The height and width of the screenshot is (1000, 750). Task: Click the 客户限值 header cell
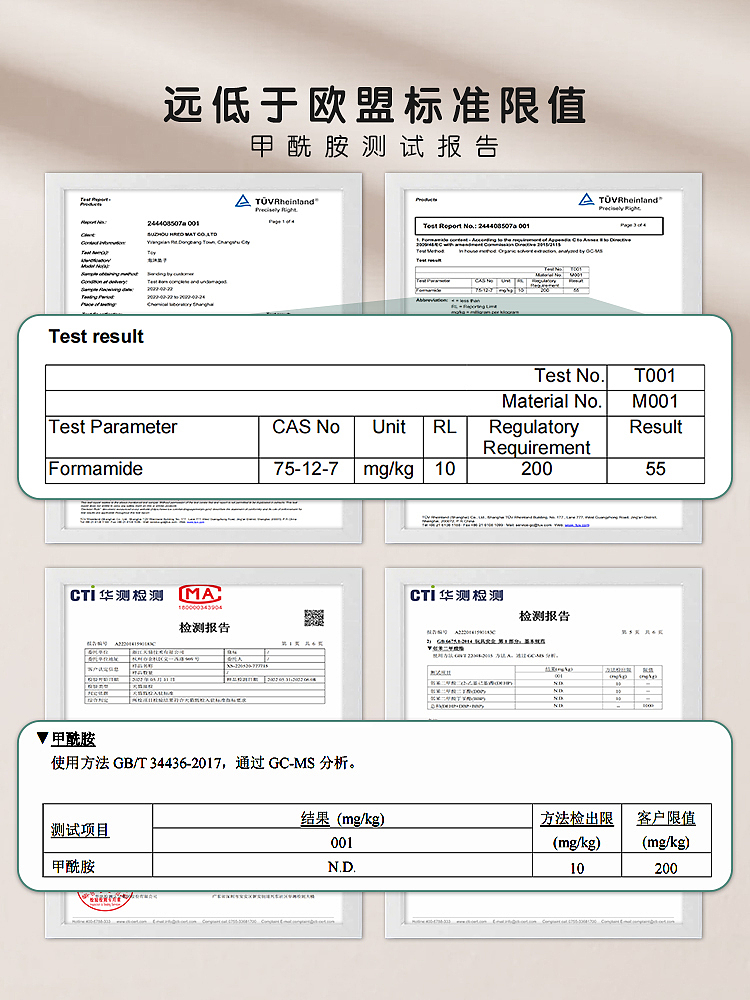pyautogui.click(x=666, y=828)
